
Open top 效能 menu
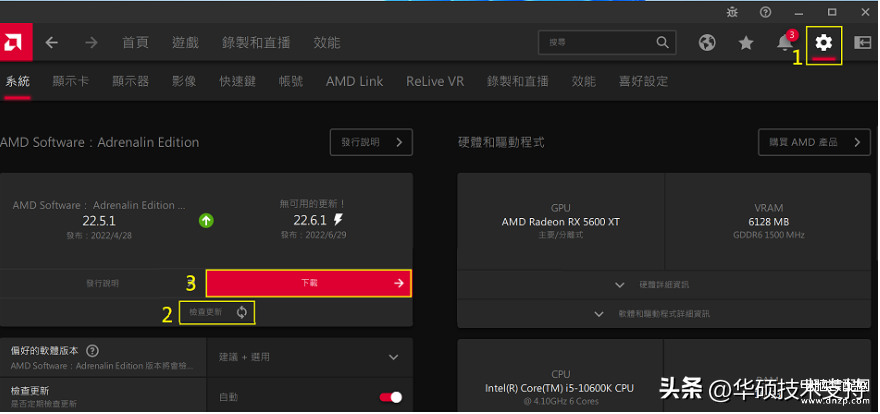tap(327, 43)
